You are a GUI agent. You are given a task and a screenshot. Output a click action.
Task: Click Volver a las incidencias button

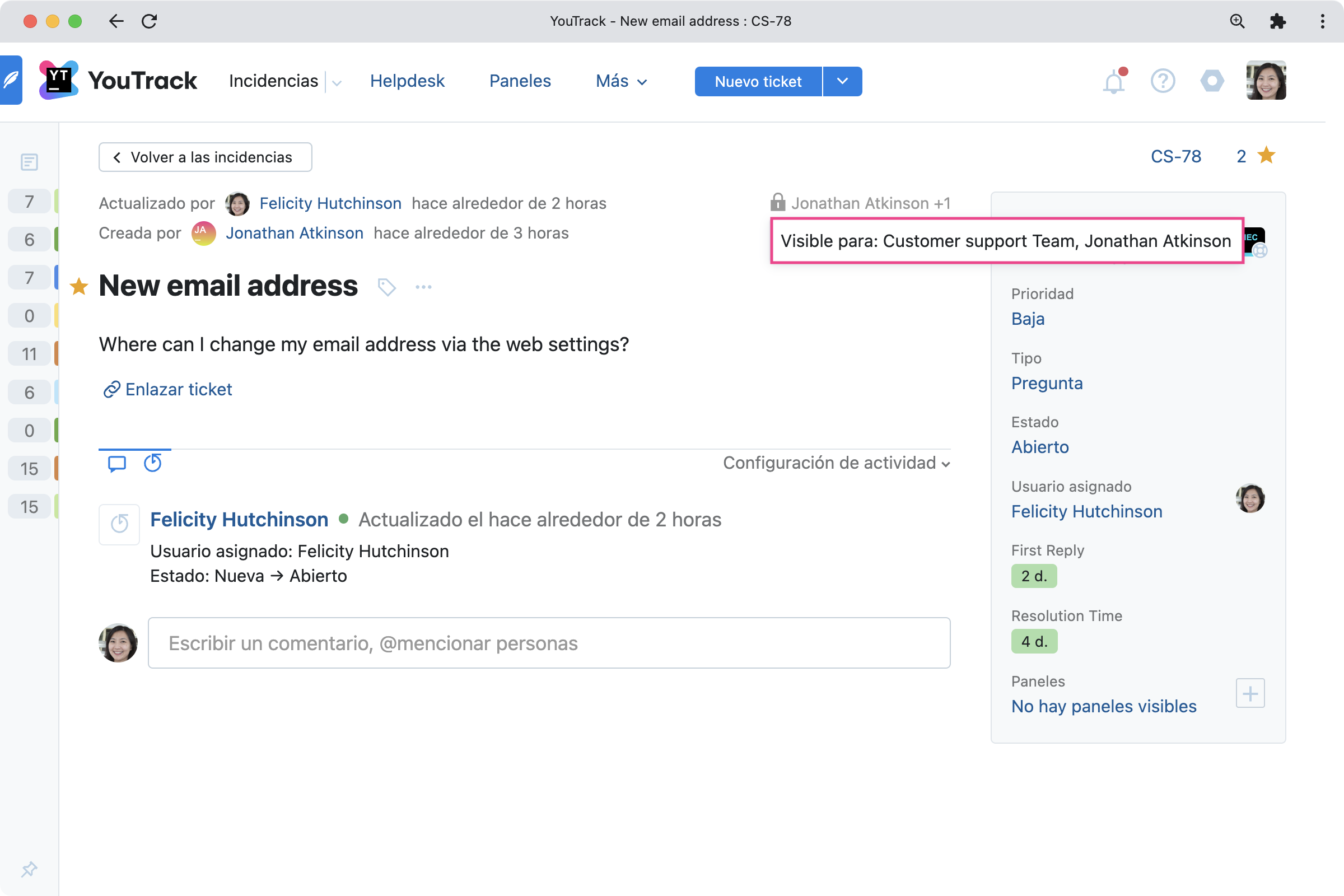[205, 157]
